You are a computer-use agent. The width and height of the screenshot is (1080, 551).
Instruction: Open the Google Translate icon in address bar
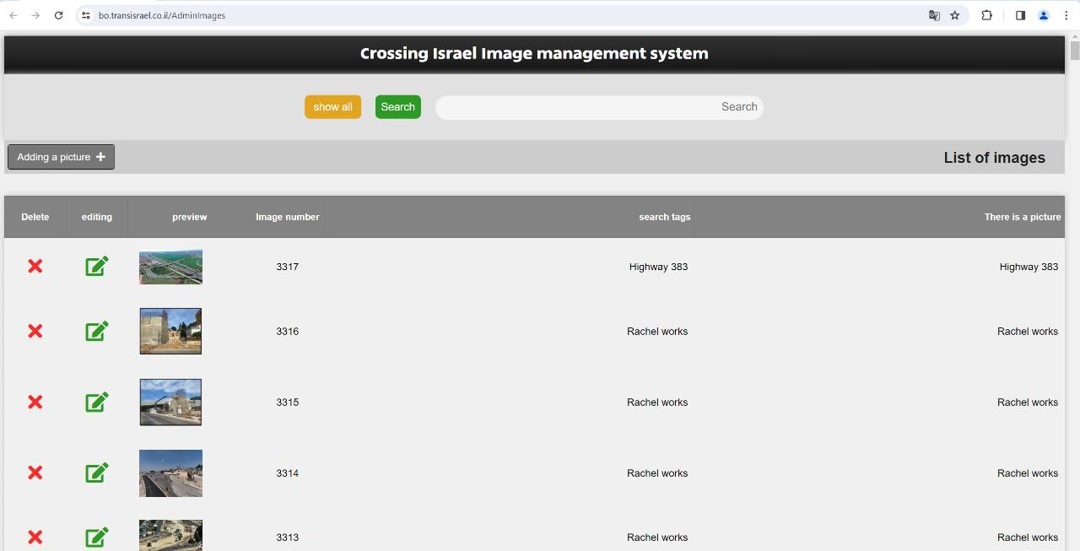coord(934,15)
